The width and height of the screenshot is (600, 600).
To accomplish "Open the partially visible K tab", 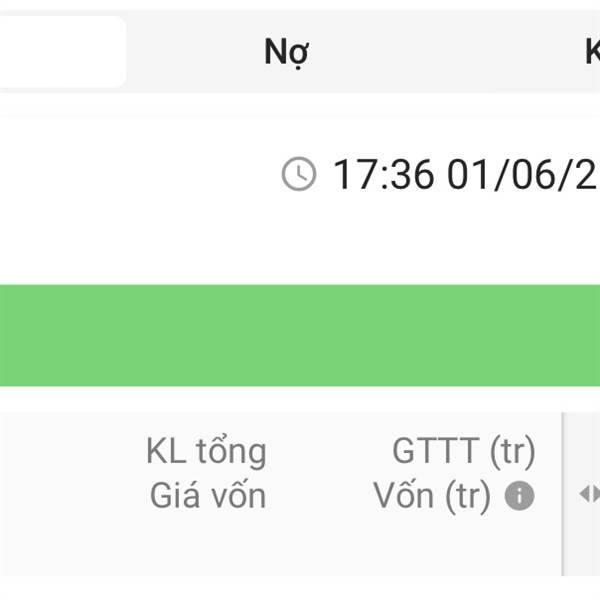I will 592,52.
